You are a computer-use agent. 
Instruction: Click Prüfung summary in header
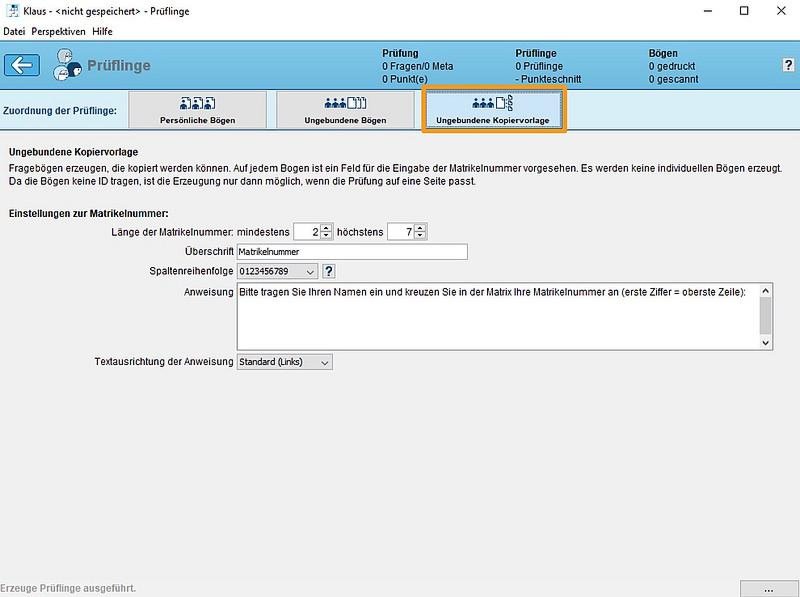(417, 66)
